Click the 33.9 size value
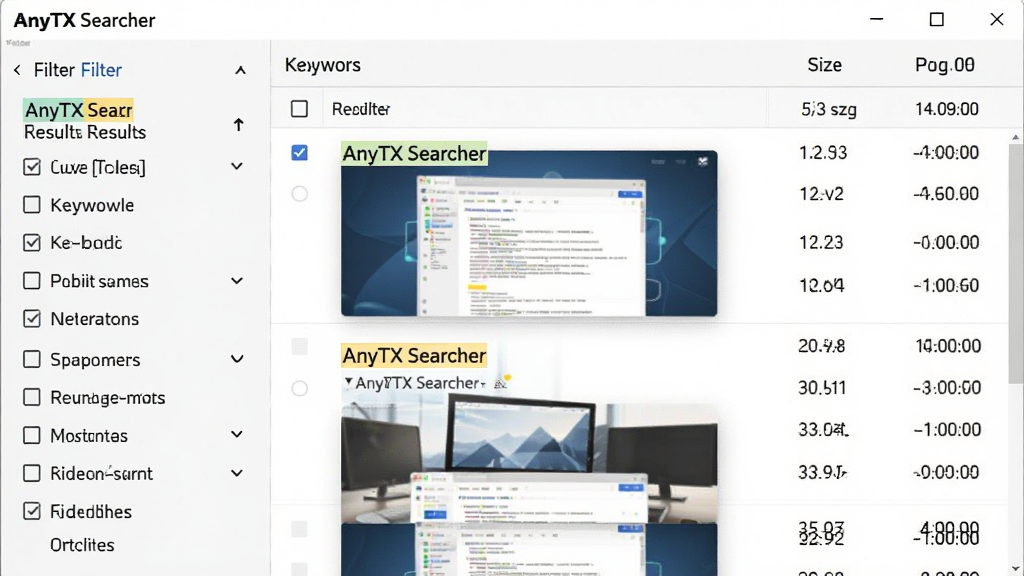 [822, 472]
